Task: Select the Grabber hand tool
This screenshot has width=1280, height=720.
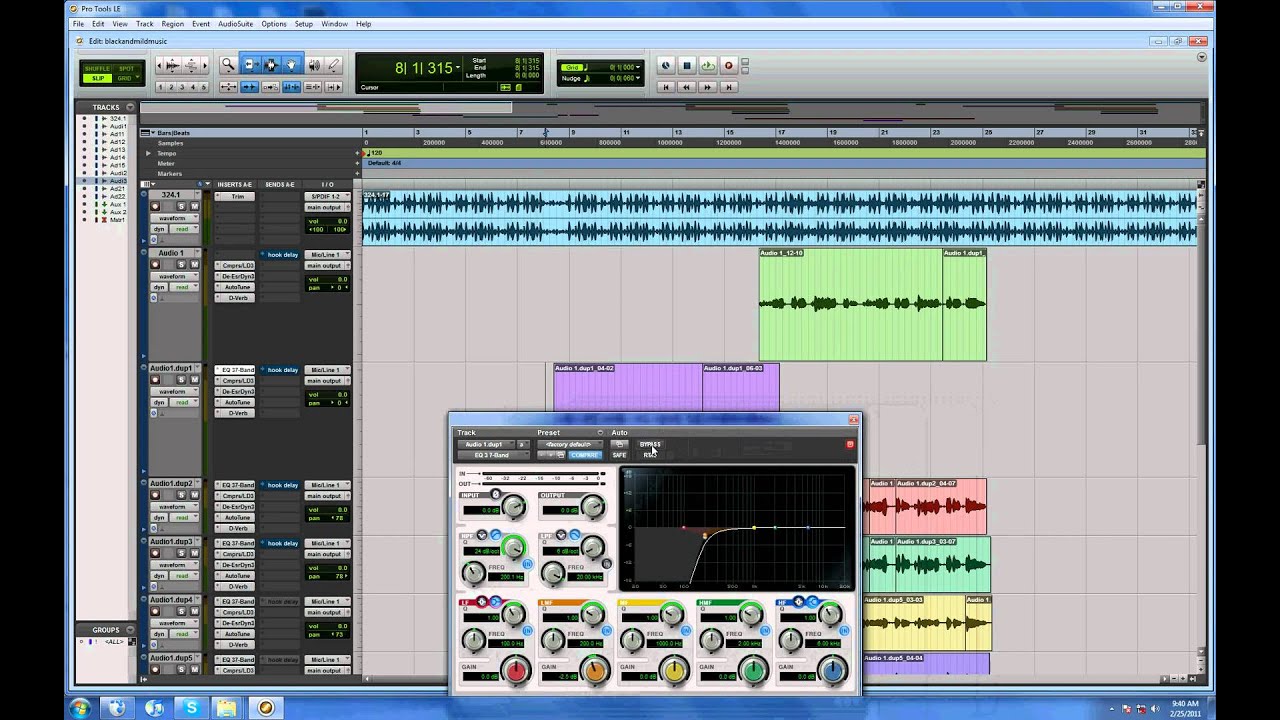Action: tap(291, 65)
